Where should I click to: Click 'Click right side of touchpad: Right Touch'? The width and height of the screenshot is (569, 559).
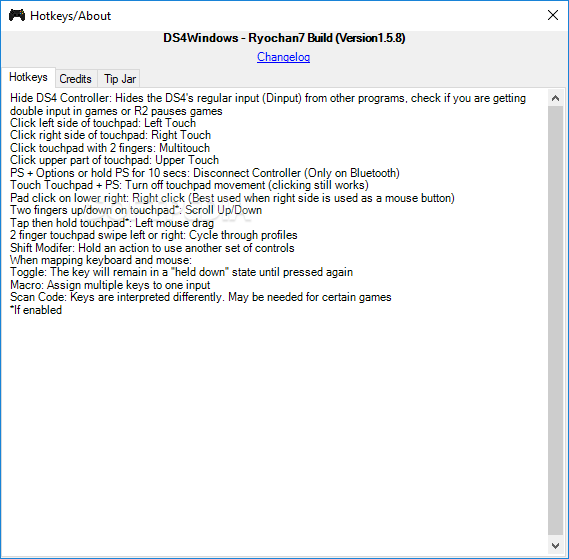(110, 135)
